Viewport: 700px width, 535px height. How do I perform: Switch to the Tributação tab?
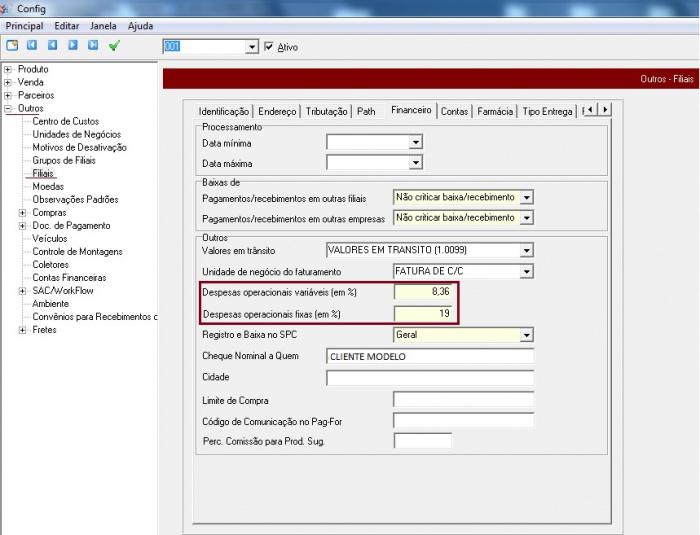(x=326, y=111)
